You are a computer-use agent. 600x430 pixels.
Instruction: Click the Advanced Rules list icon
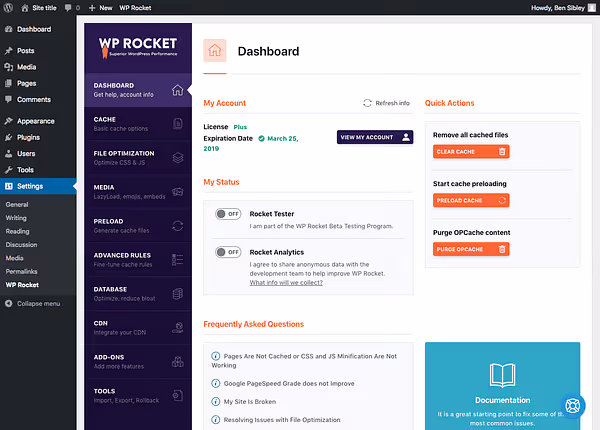[178, 260]
